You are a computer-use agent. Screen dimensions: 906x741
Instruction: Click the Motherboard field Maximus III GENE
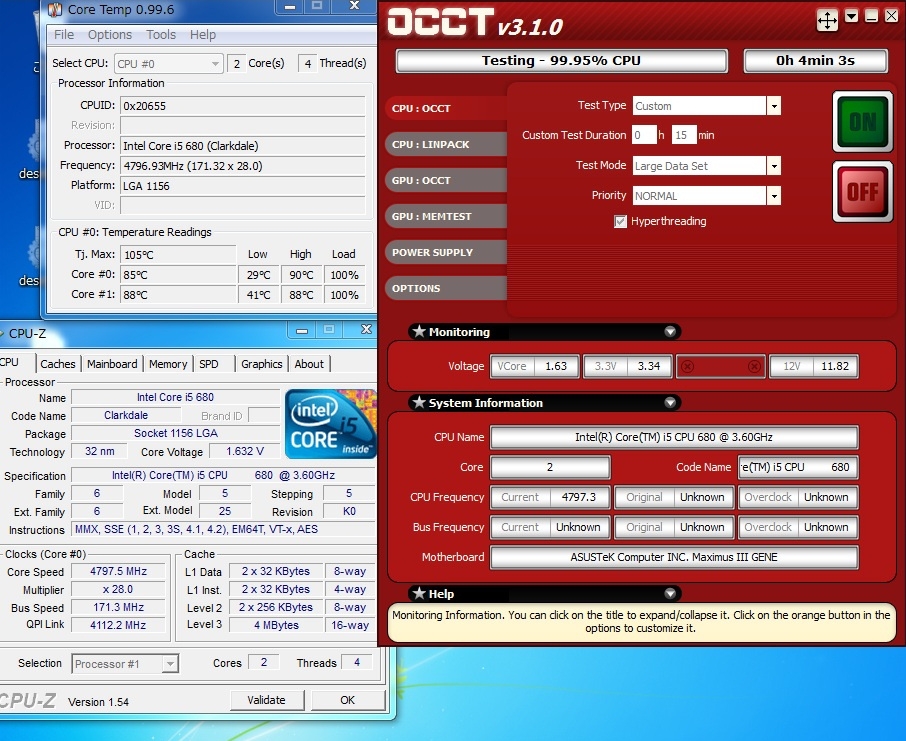click(x=674, y=557)
